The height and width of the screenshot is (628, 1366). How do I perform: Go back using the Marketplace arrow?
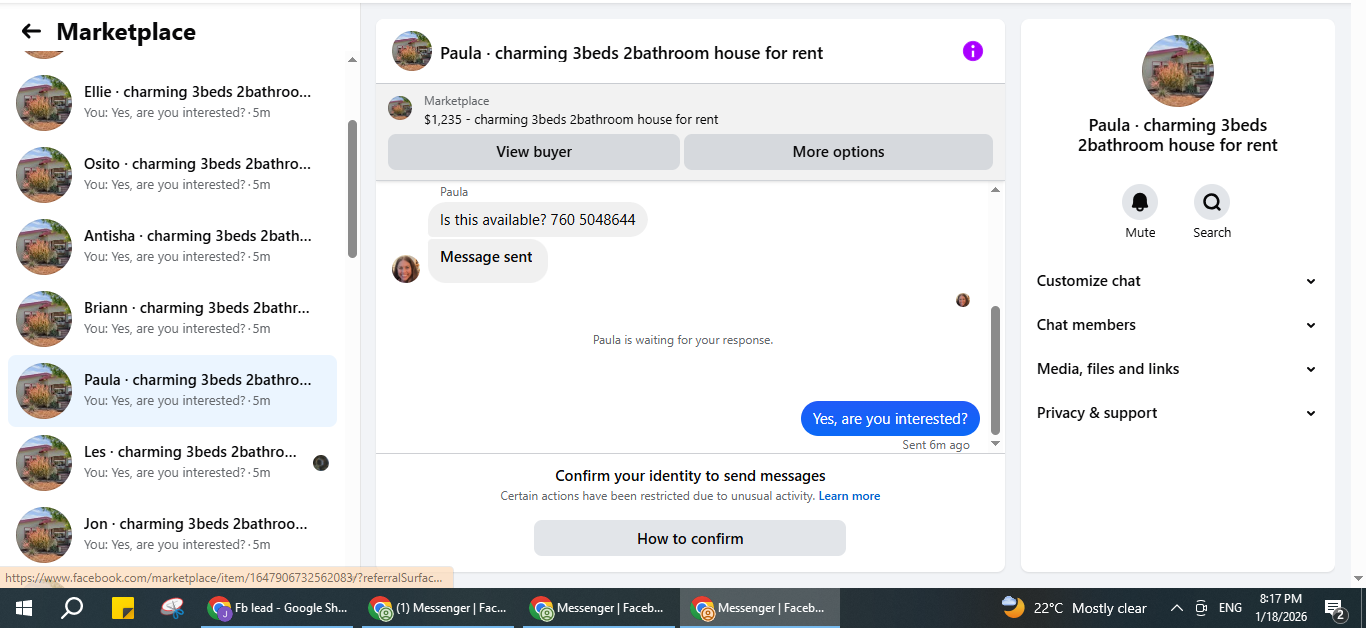(x=31, y=32)
